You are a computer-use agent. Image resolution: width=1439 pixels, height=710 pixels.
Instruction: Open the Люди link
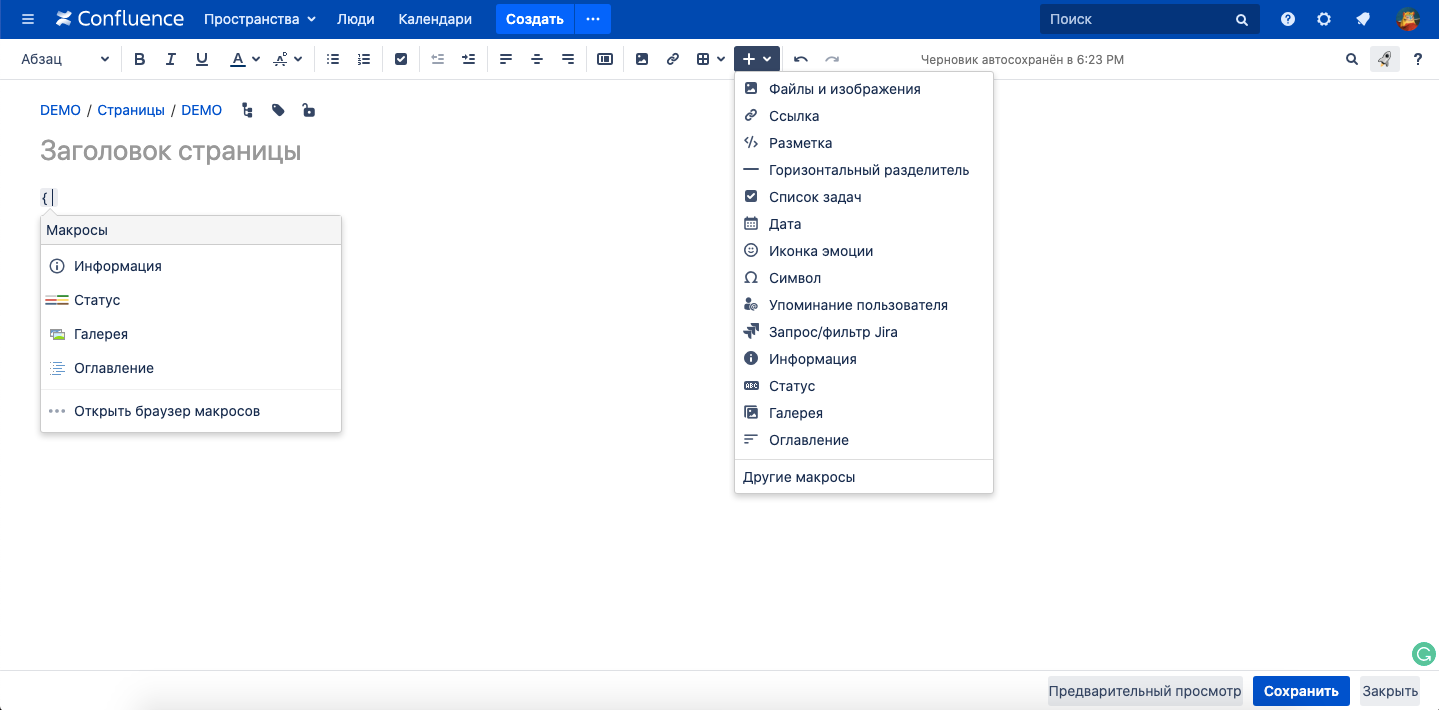(356, 19)
